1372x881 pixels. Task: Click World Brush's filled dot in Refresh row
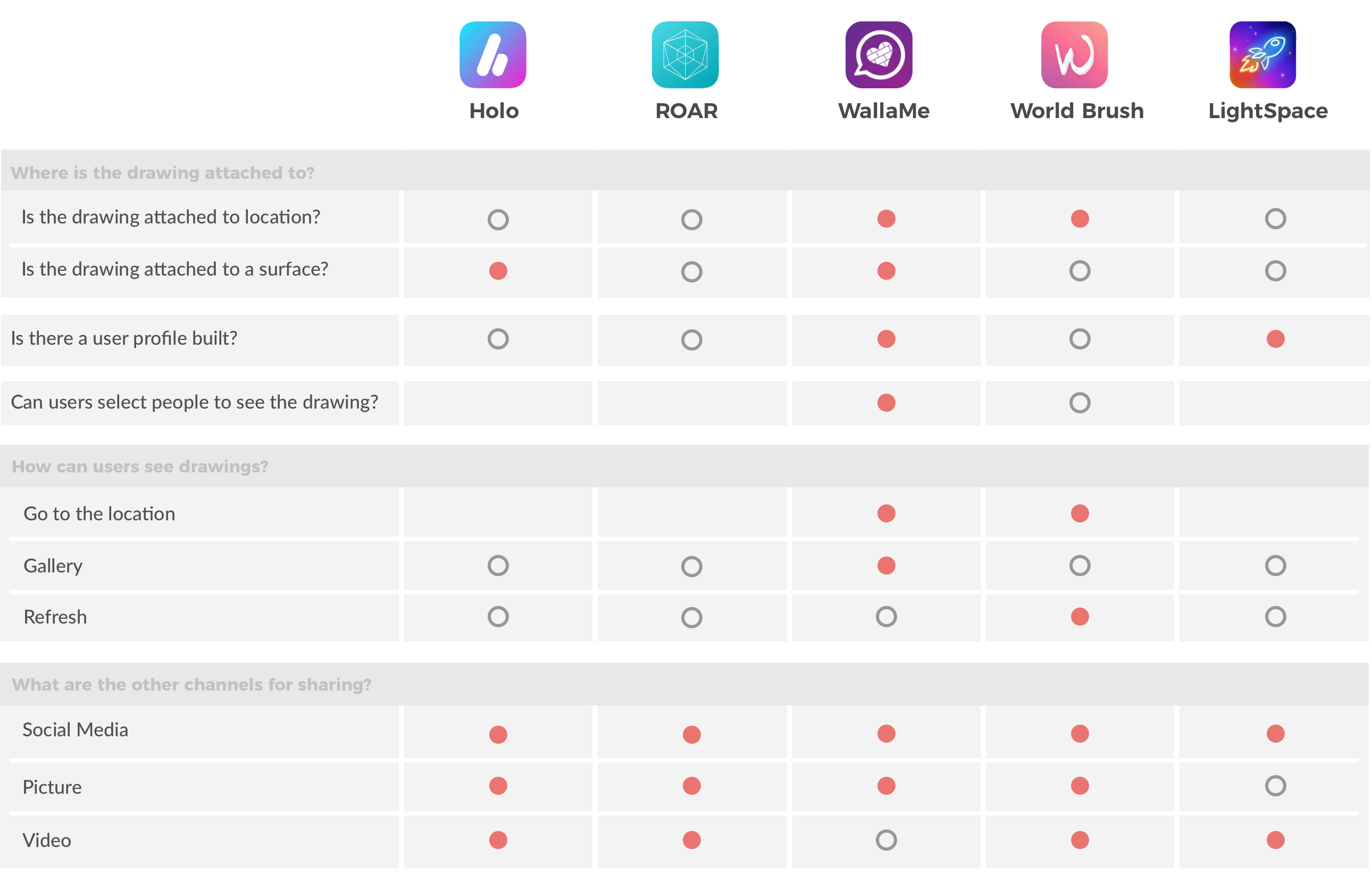pyautogui.click(x=1080, y=617)
